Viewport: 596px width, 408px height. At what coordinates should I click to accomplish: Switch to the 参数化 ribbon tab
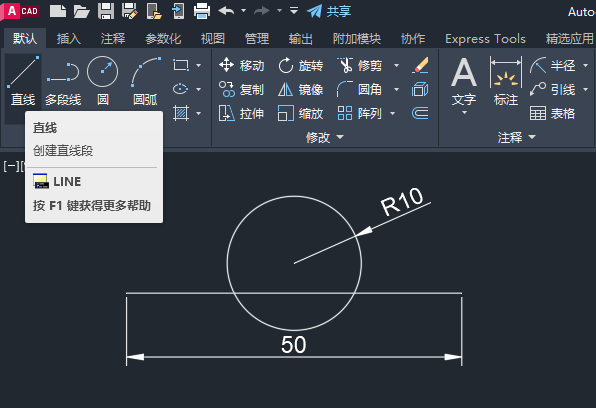[x=163, y=38]
